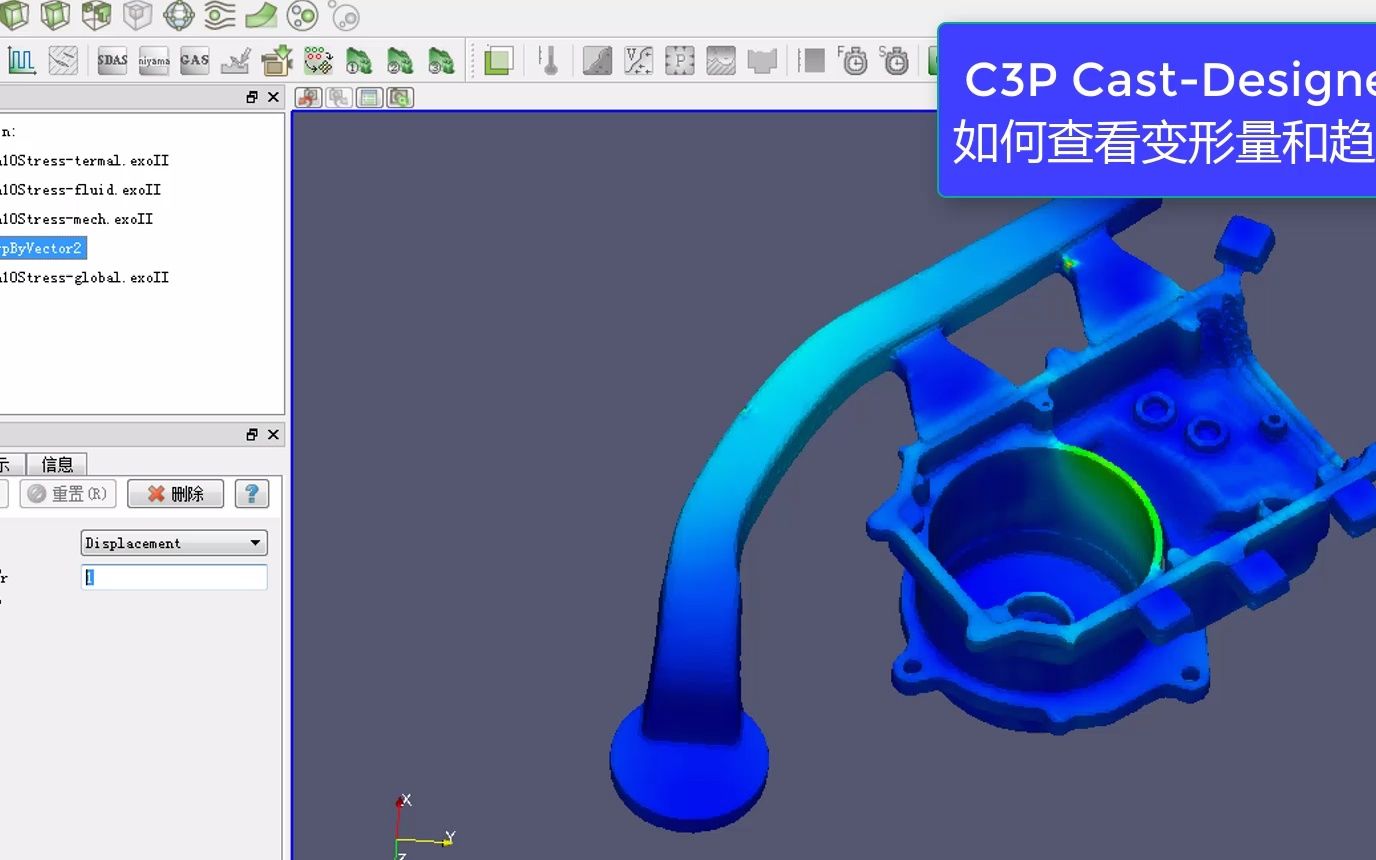Select the Stress-fluid.exoII pipeline entry

80,189
